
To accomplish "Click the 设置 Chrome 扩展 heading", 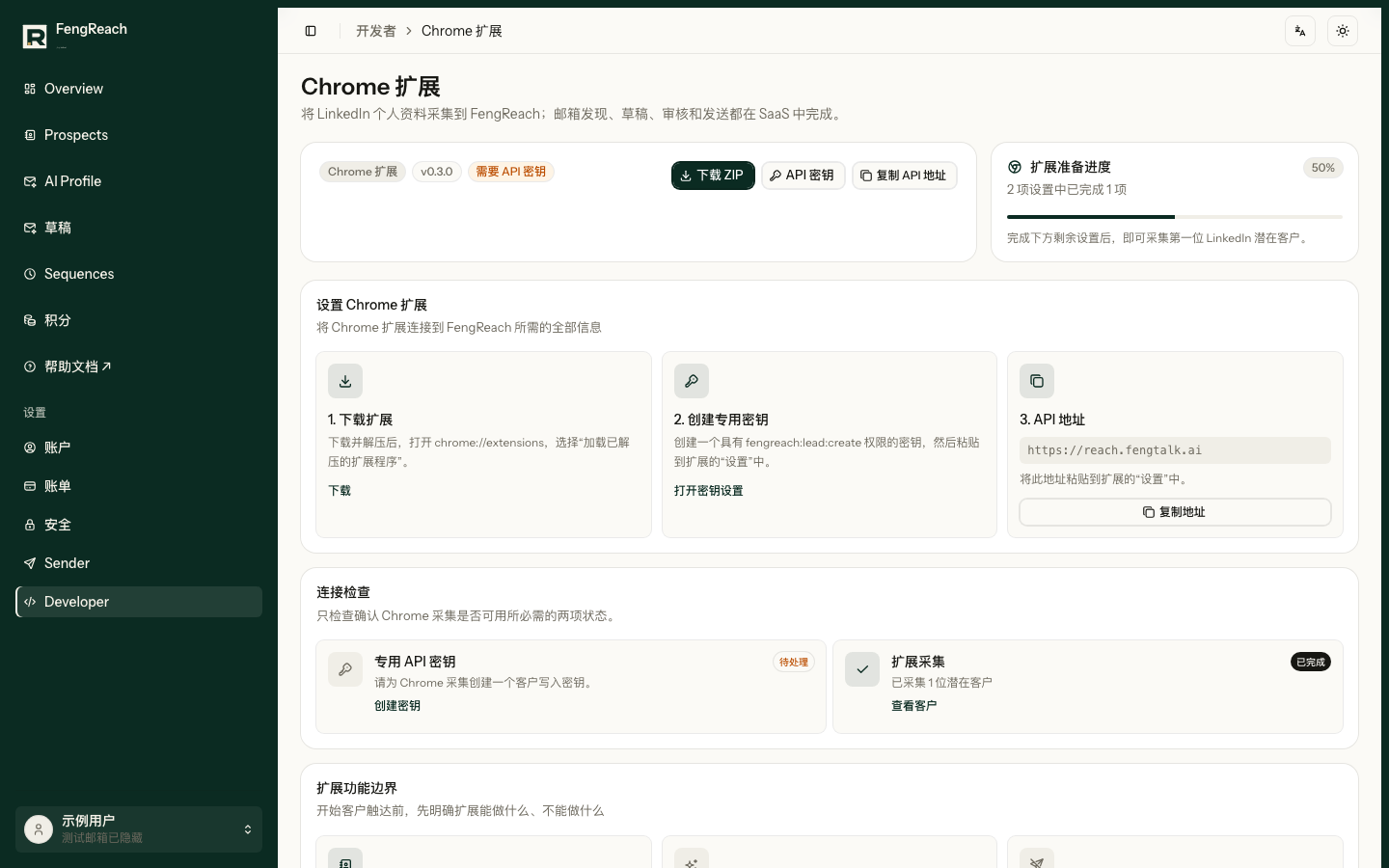I will (x=371, y=305).
